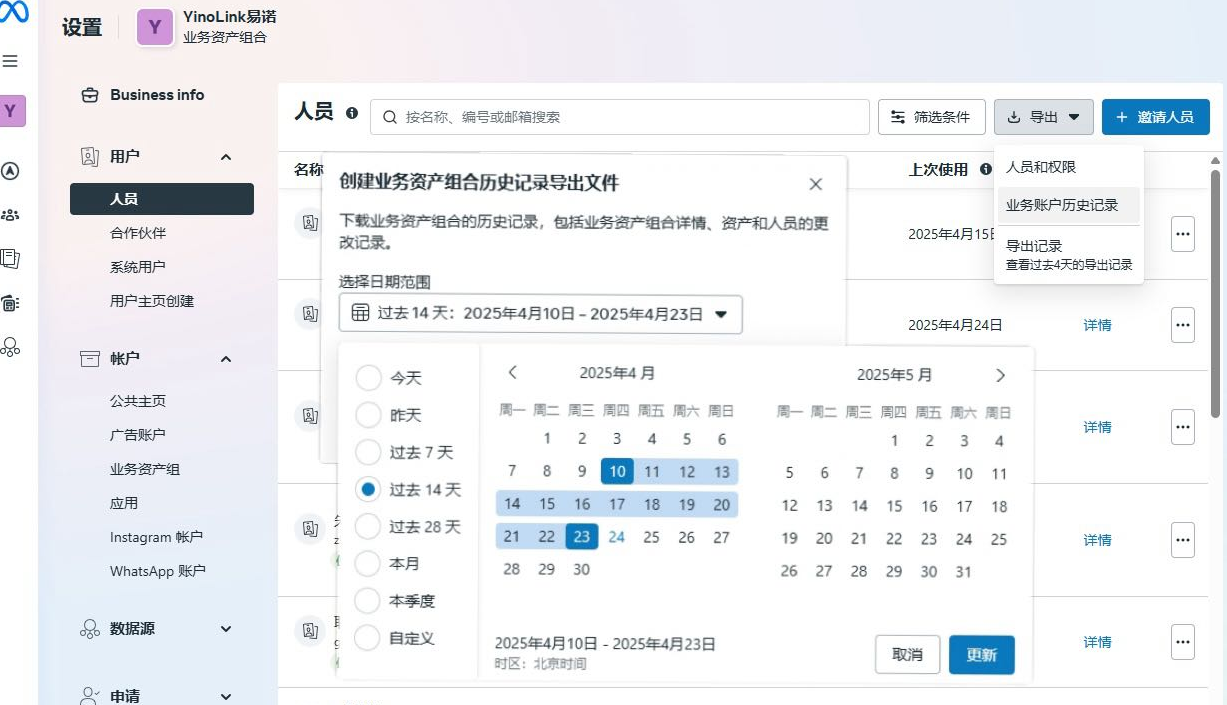Click the 更新 button
Screen dimensions: 1227x705
click(981, 655)
